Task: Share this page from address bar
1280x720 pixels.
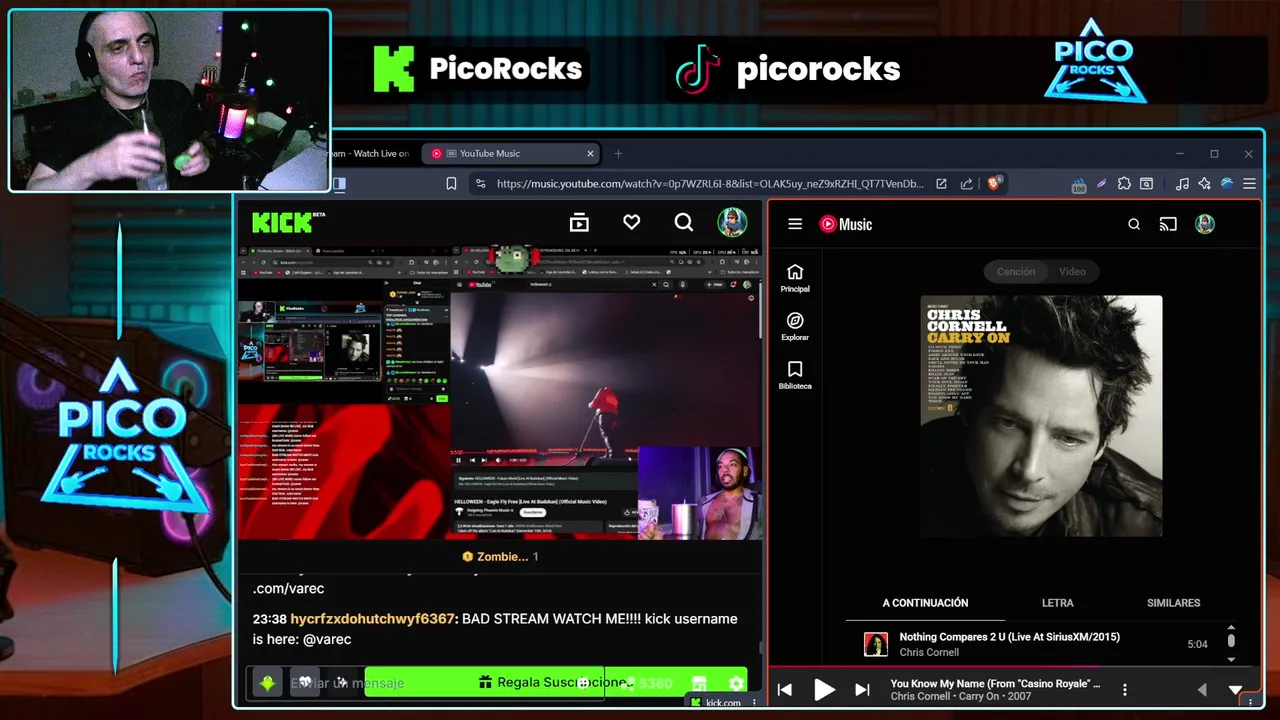Action: click(966, 183)
